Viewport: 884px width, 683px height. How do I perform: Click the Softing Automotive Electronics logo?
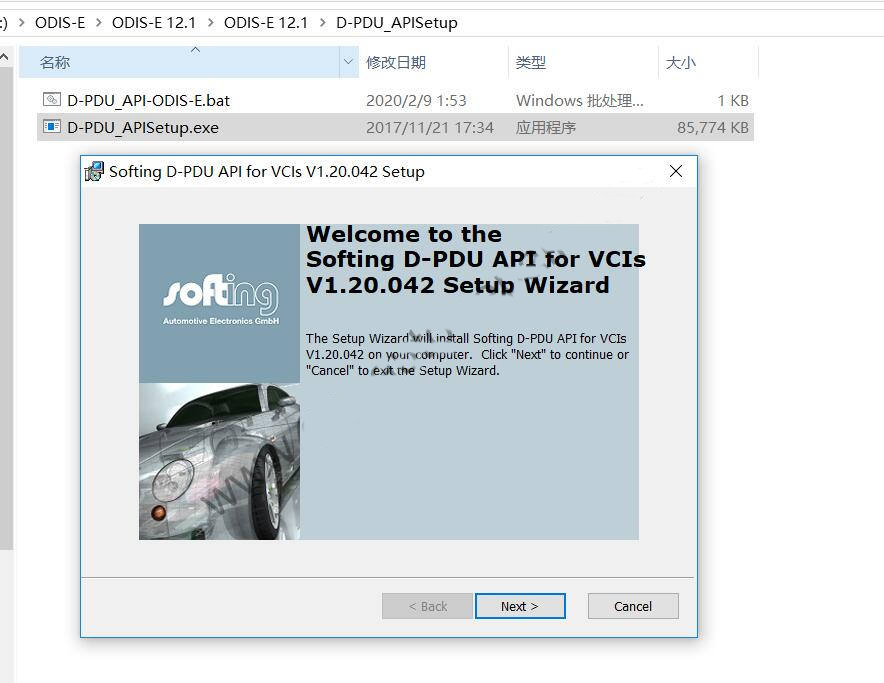coord(219,302)
